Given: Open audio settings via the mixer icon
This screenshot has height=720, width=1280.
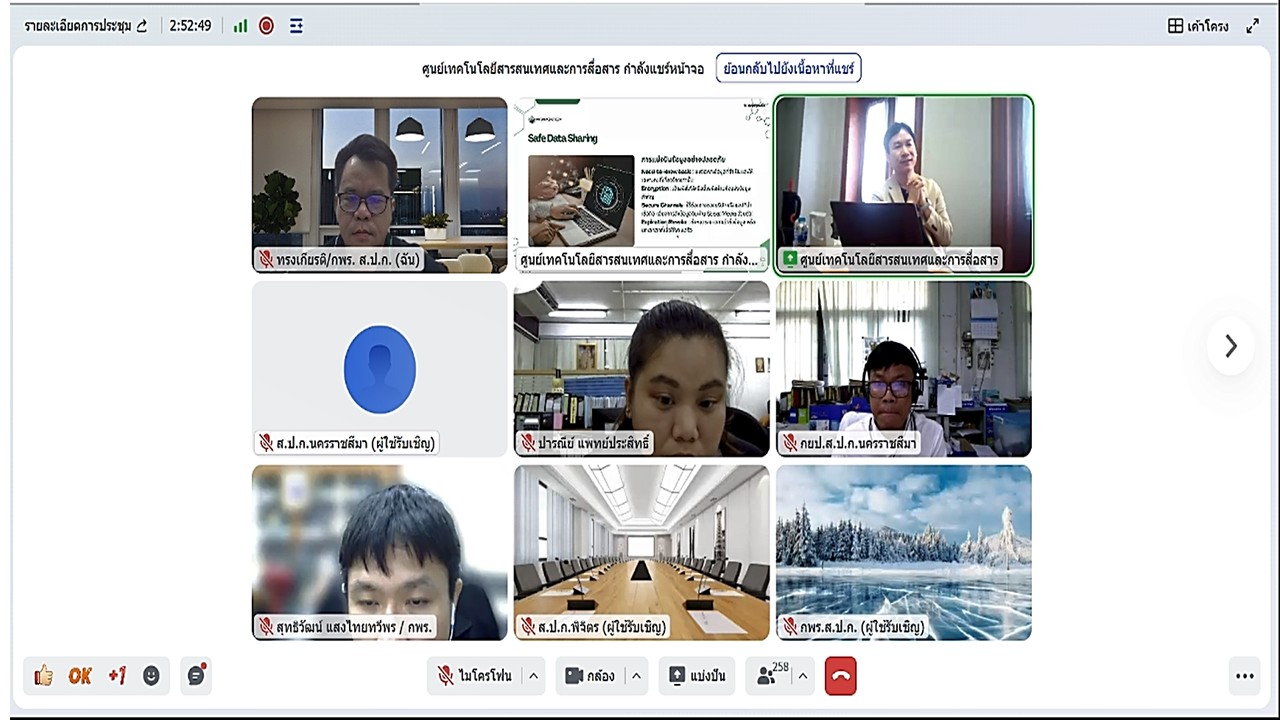Looking at the screenshot, I should tap(295, 27).
